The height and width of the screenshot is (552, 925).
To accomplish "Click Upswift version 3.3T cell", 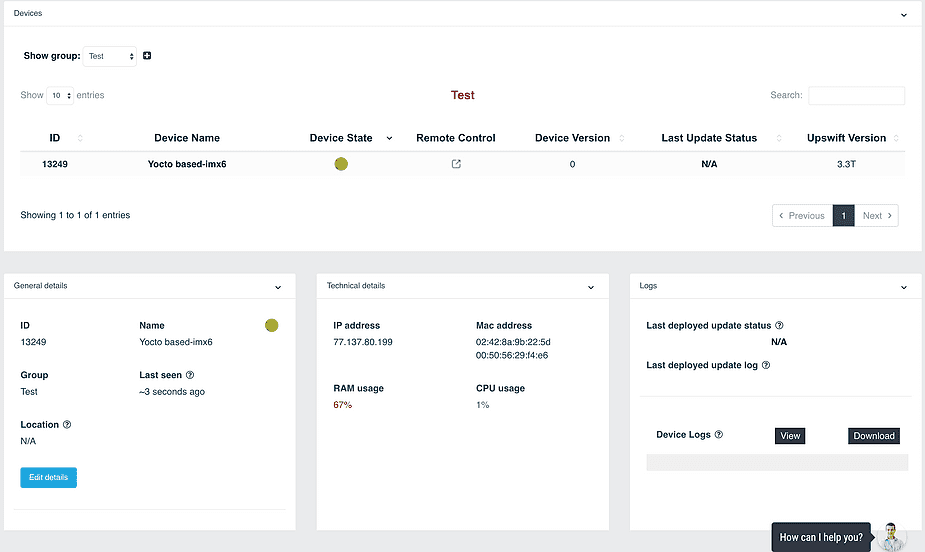I will pos(846,164).
